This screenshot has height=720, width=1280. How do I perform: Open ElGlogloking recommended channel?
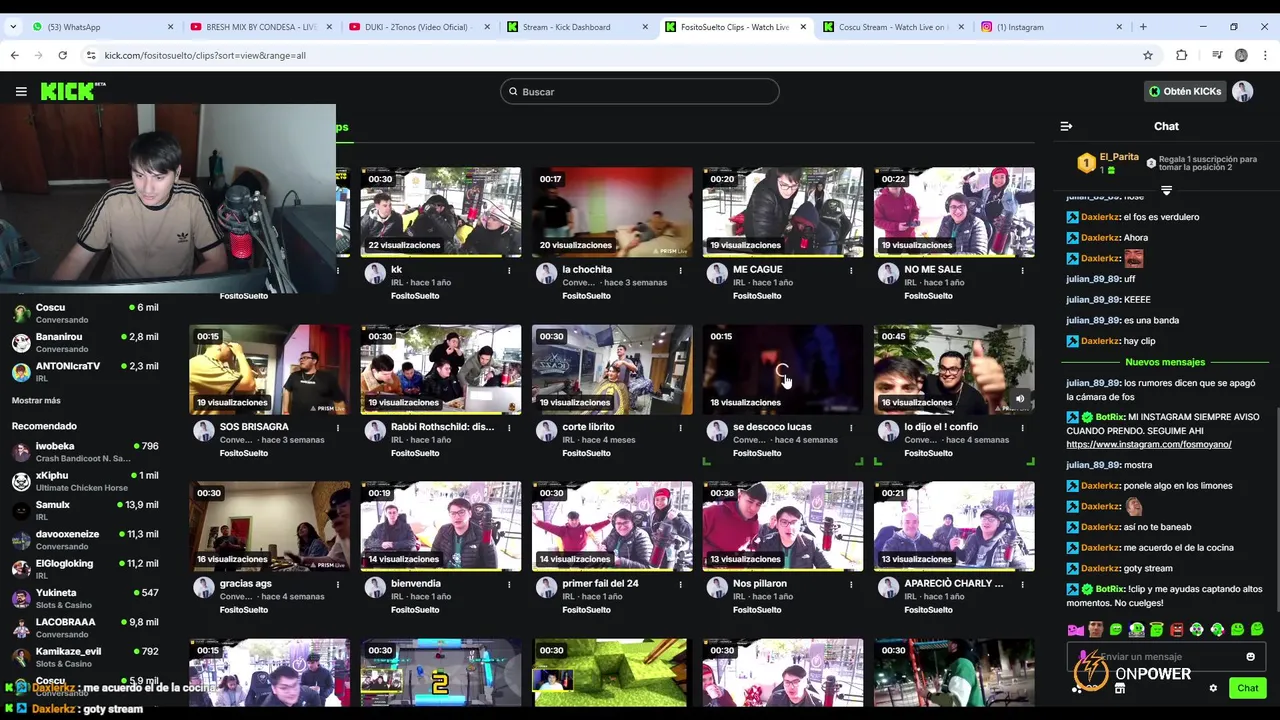coord(85,568)
